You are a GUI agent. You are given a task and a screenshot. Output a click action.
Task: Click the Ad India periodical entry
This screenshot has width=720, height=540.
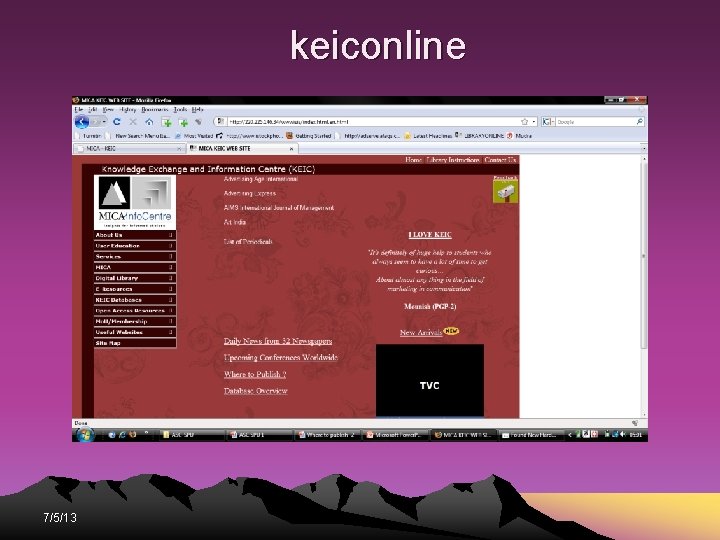pos(235,222)
